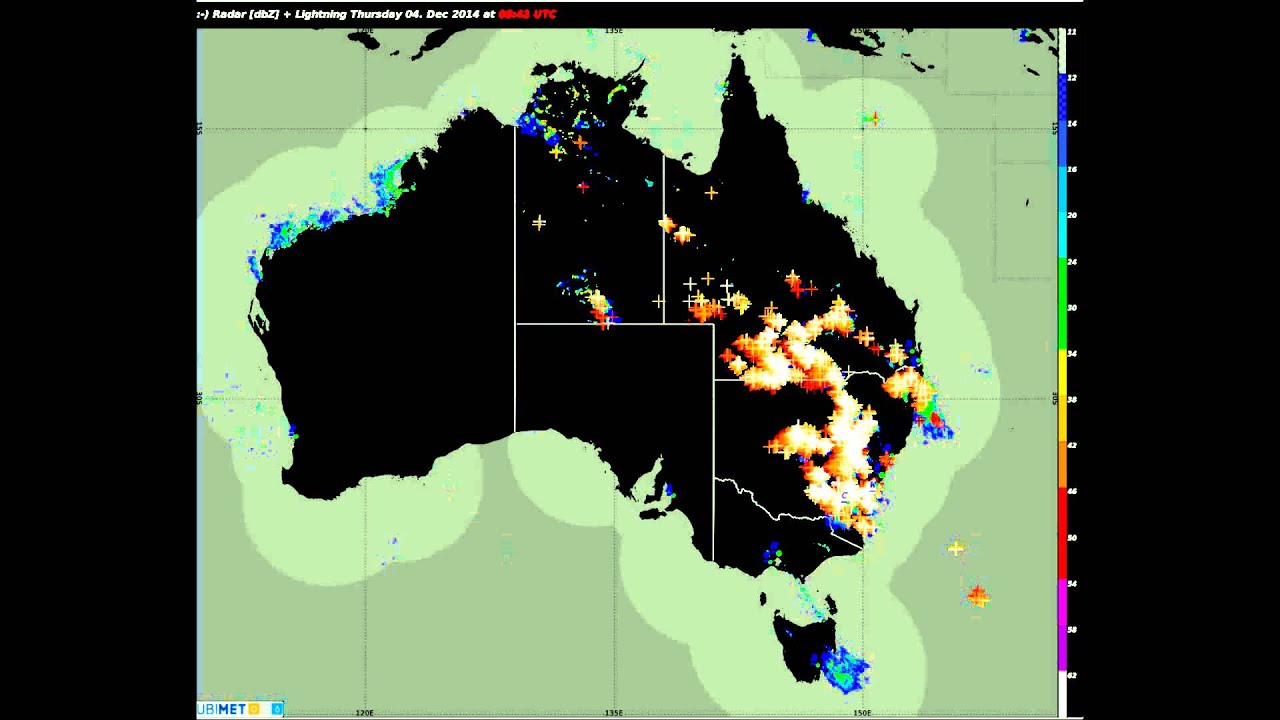Click the legend value label '50'
Viewport: 1280px width, 720px height.
(x=1072, y=537)
